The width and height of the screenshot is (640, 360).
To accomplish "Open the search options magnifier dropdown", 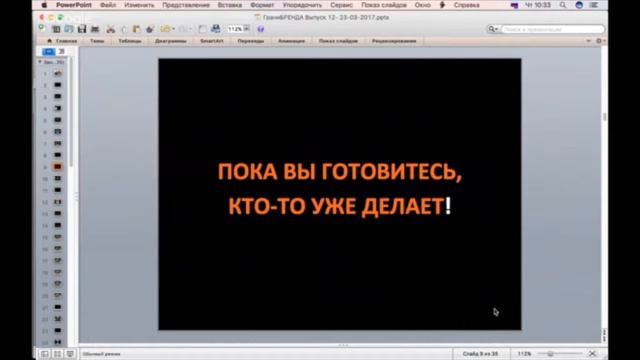I will click(x=493, y=29).
